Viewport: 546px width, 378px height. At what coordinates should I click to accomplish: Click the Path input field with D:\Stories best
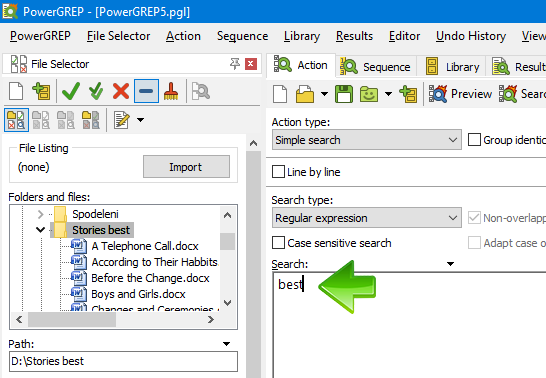coord(123,361)
